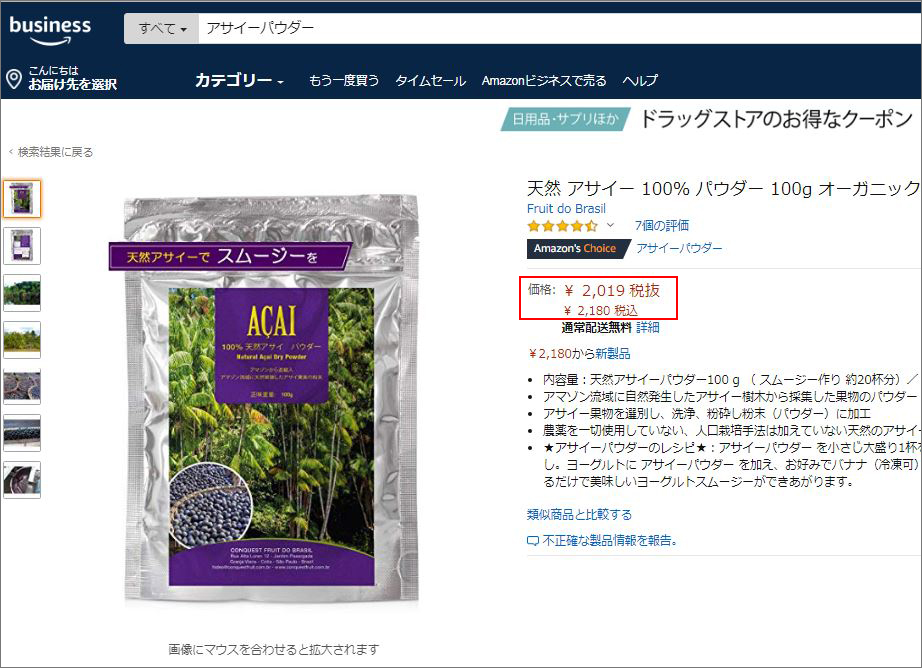Click the report-incorrect-info speech bubble icon
This screenshot has width=922, height=668.
[x=533, y=541]
